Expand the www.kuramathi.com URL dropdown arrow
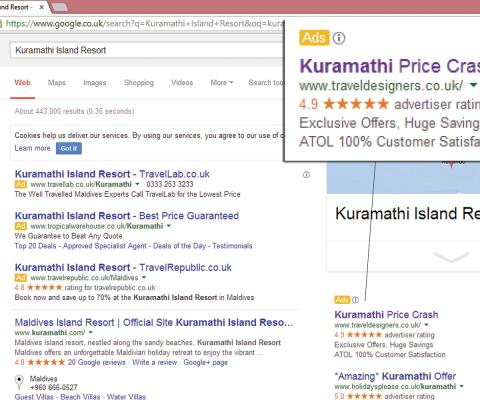Viewport: 480px width, 400px height. (x=91, y=332)
